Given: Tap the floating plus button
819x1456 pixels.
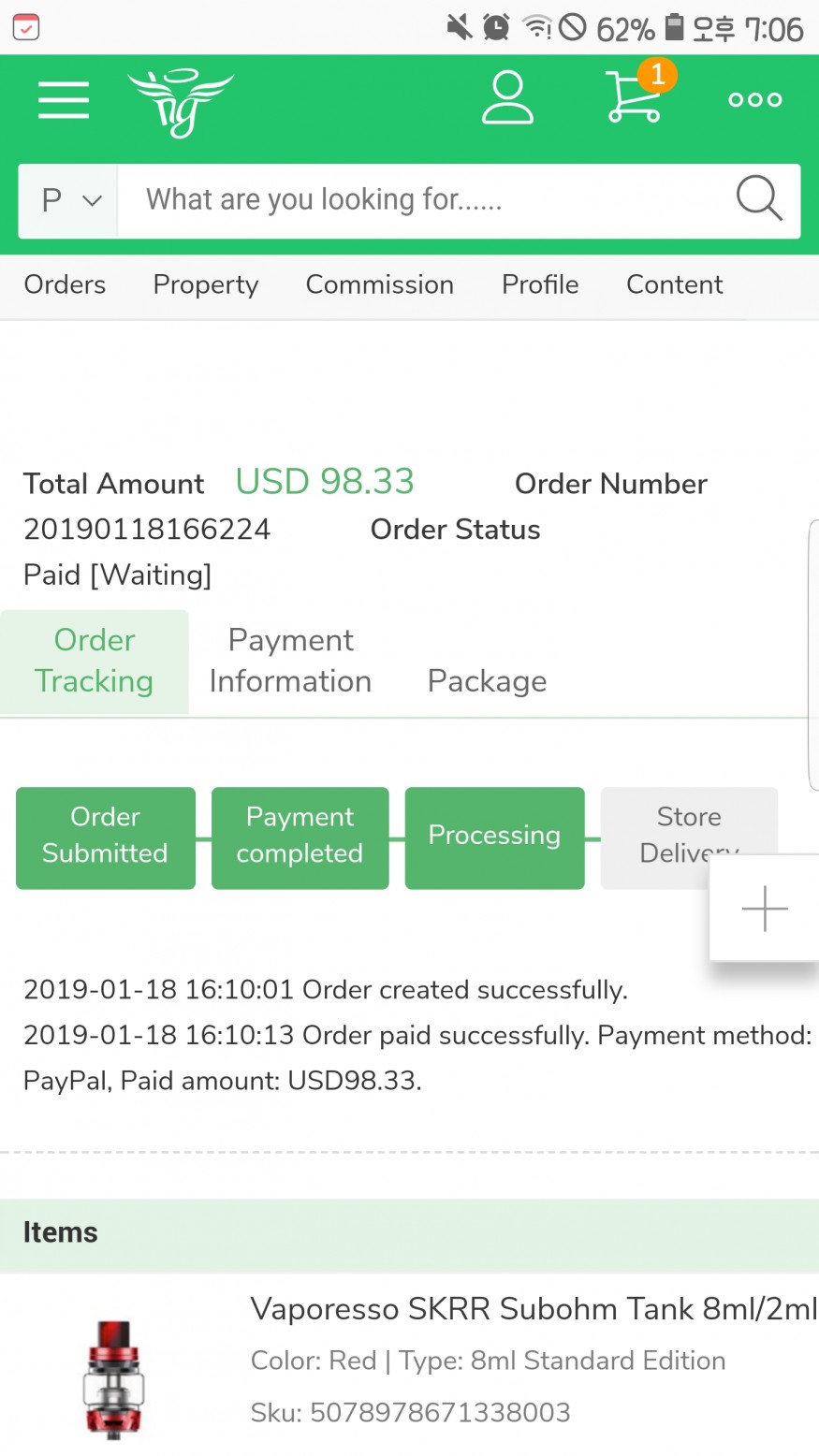Looking at the screenshot, I should 765,908.
